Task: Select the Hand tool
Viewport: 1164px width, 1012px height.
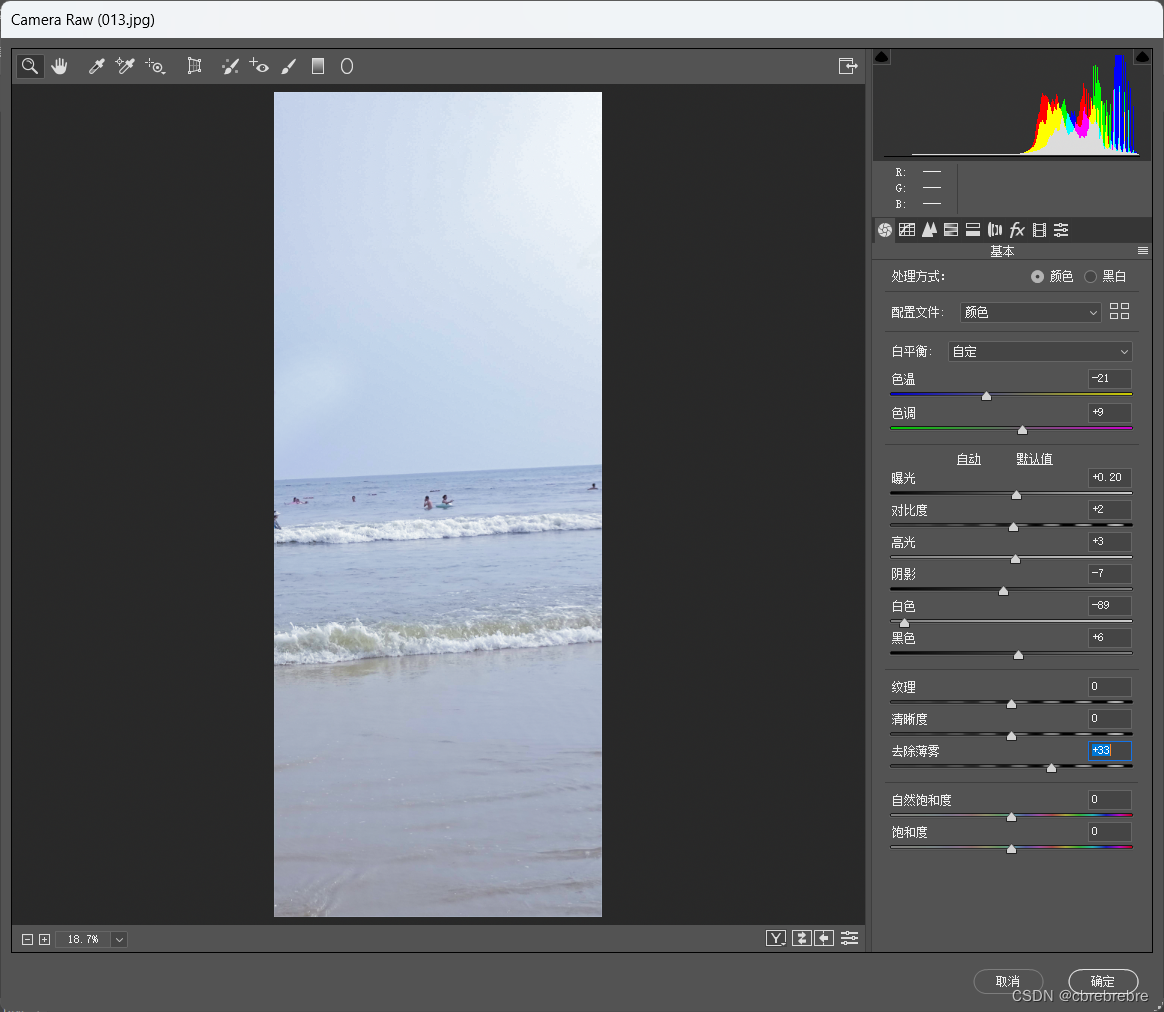Action: click(x=59, y=66)
